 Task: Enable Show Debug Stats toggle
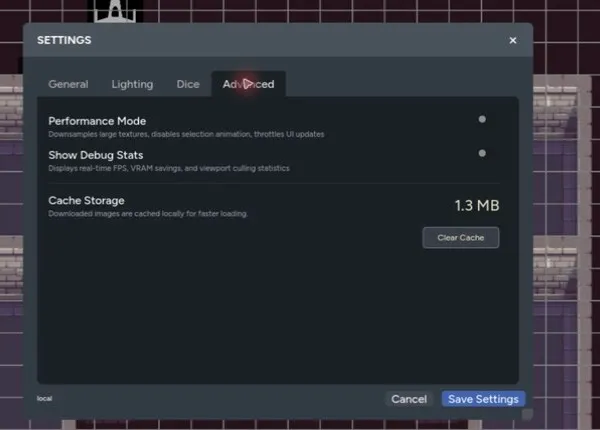(482, 153)
